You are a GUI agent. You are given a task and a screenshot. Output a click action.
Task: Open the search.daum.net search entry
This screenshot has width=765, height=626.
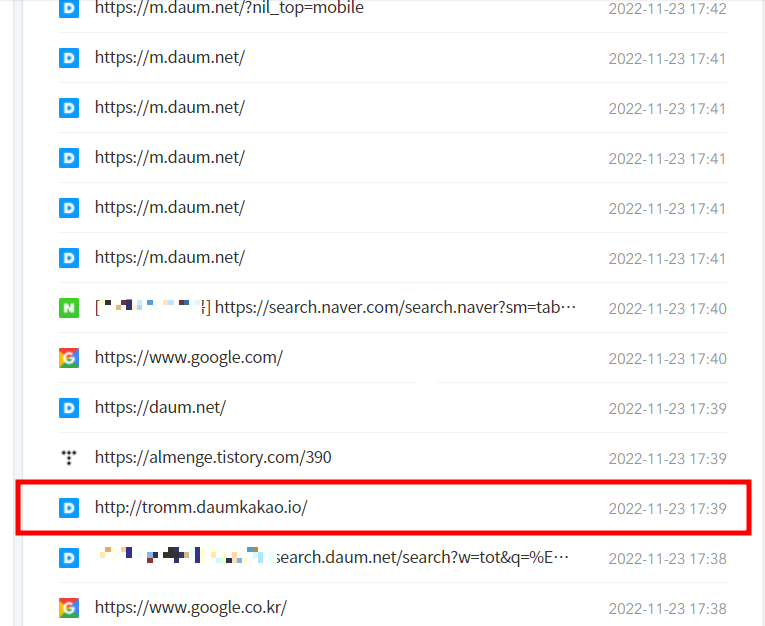(x=334, y=557)
